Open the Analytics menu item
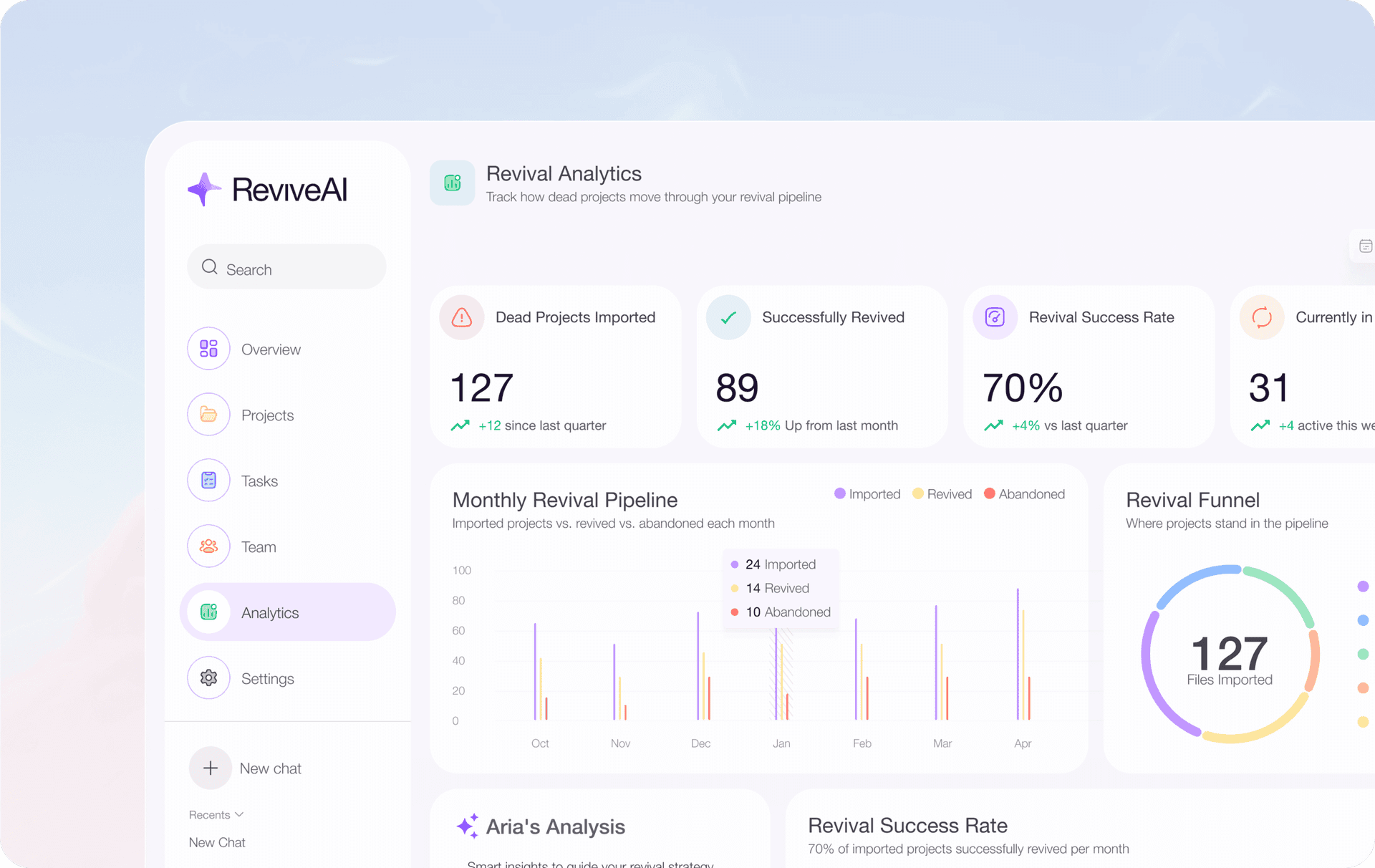 [x=287, y=612]
